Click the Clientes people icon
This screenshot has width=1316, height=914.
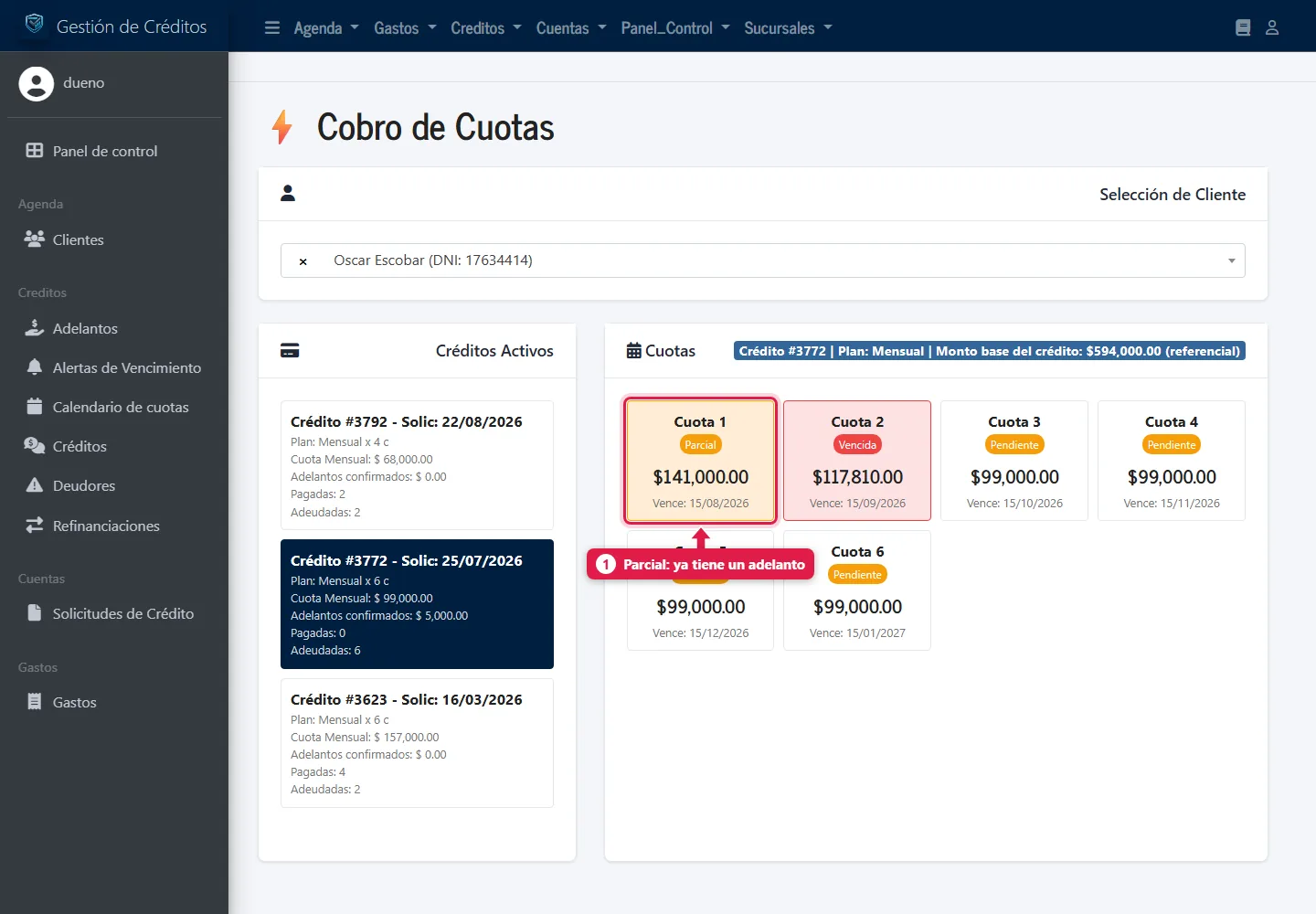35,239
